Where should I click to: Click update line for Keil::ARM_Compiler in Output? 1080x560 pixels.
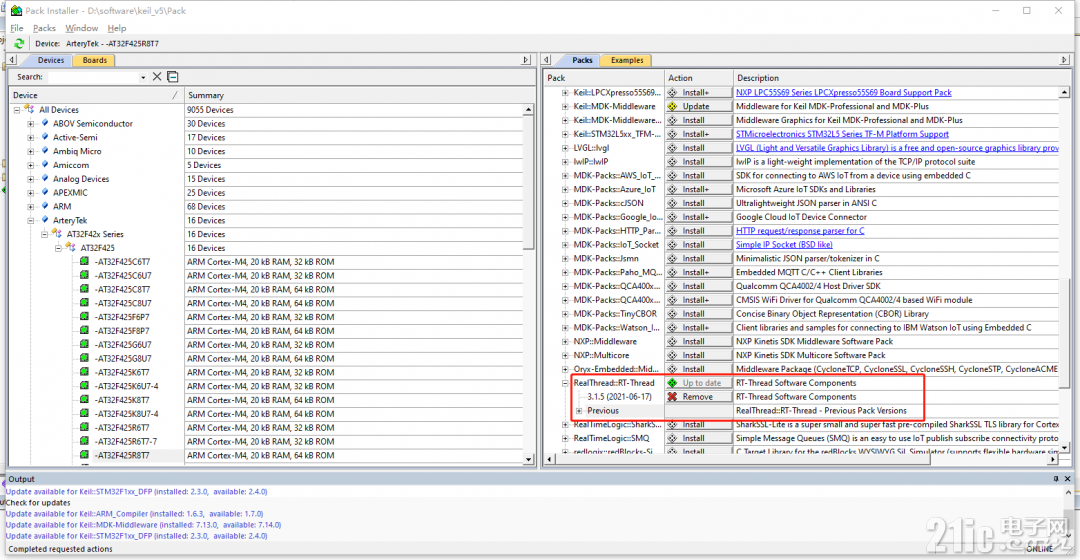(x=134, y=514)
